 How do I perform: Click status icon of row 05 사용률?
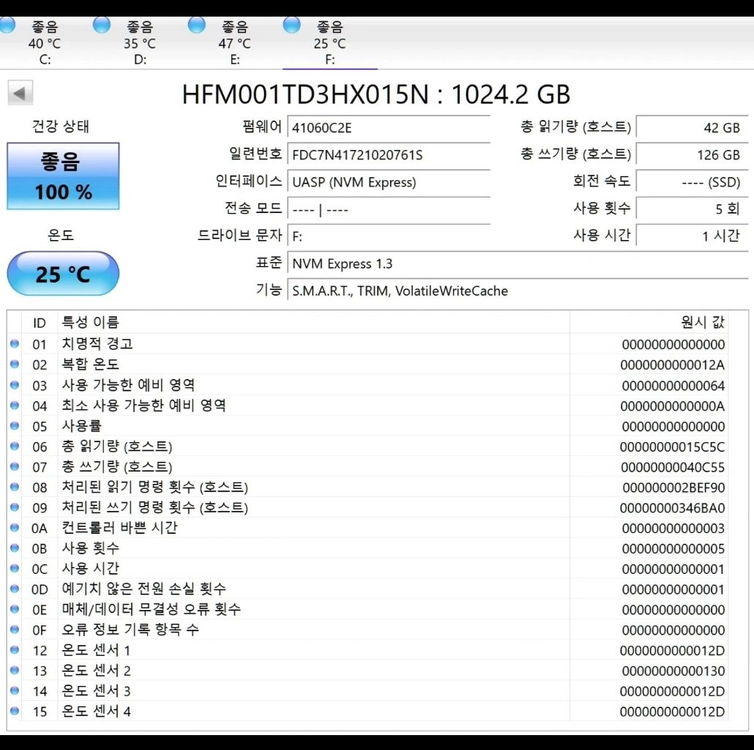[14, 426]
